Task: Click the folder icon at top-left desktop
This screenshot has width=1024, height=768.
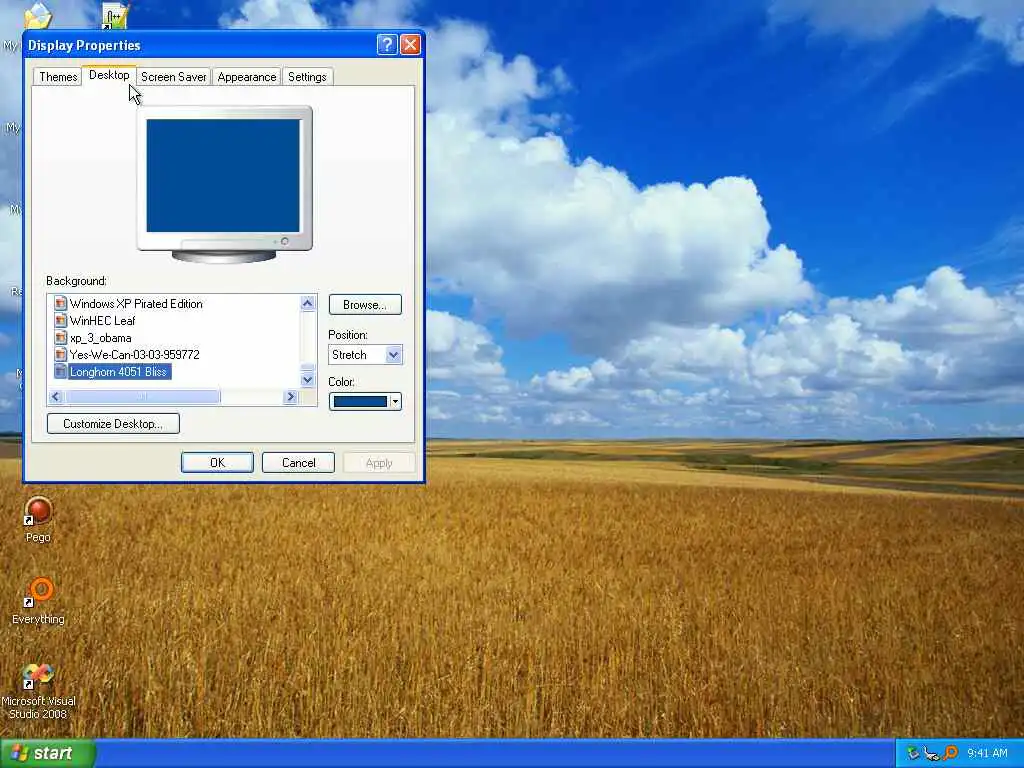Action: click(37, 16)
